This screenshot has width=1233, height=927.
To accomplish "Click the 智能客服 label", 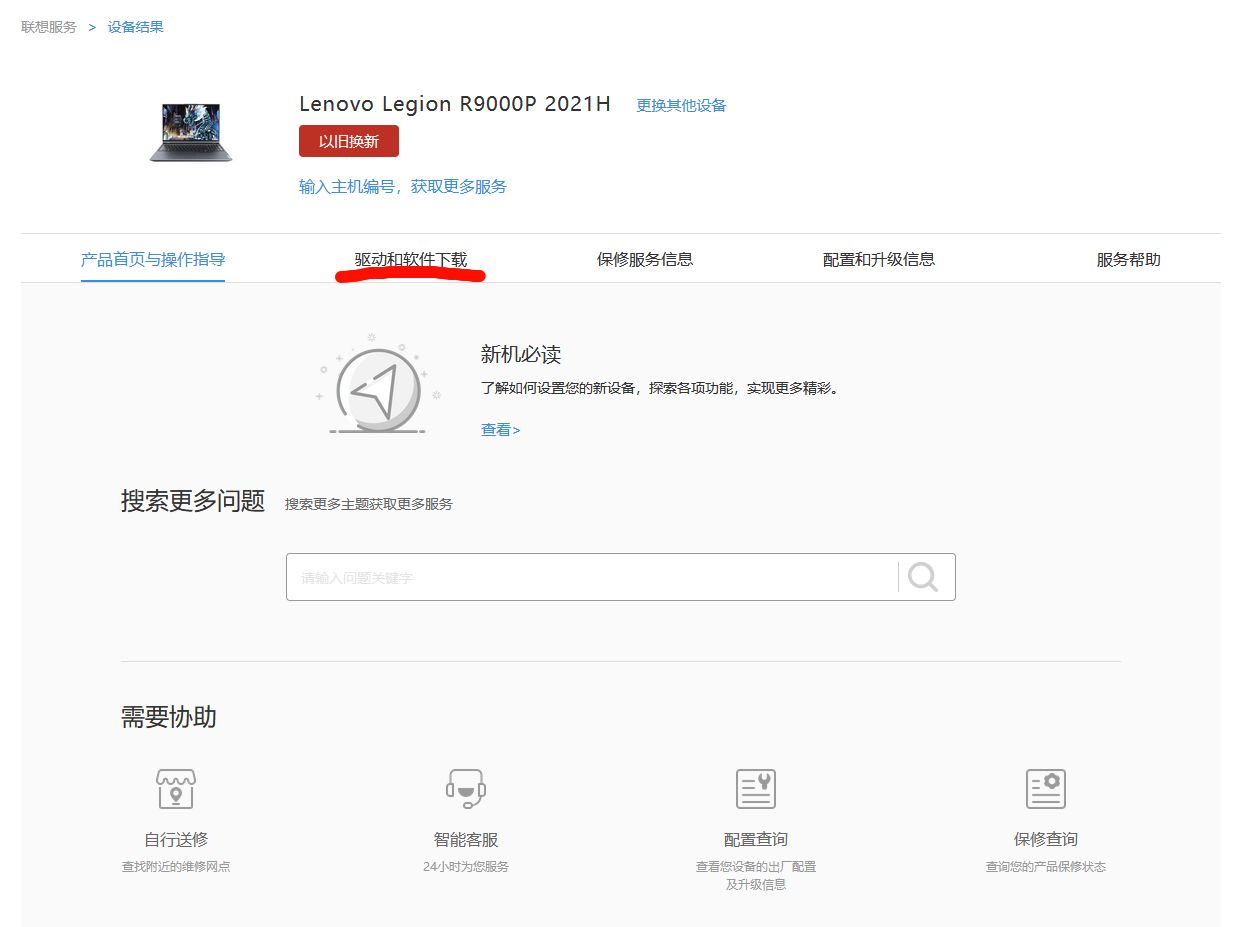I will 466,840.
